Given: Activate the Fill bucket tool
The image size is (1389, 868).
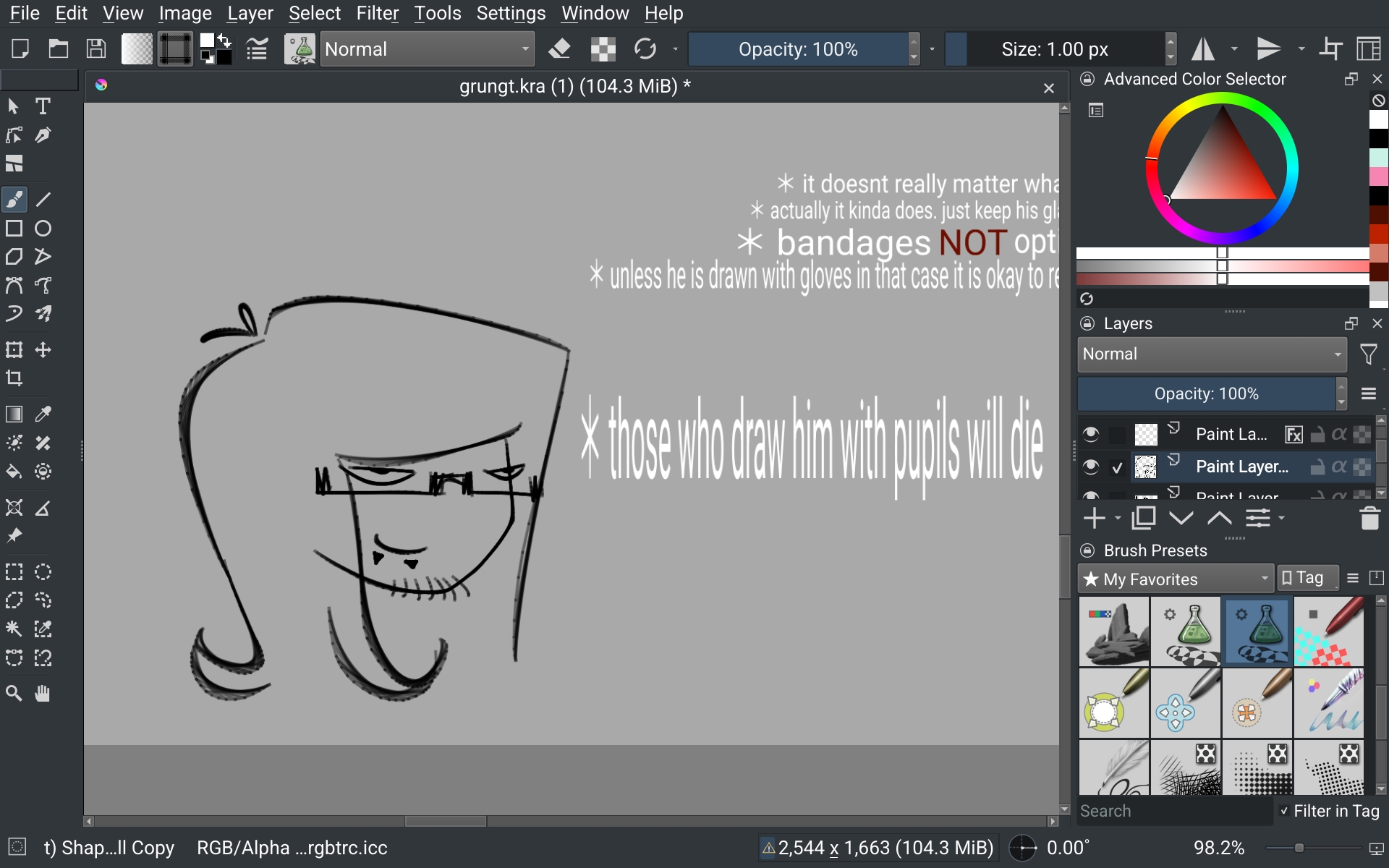Looking at the screenshot, I should pos(14,472).
